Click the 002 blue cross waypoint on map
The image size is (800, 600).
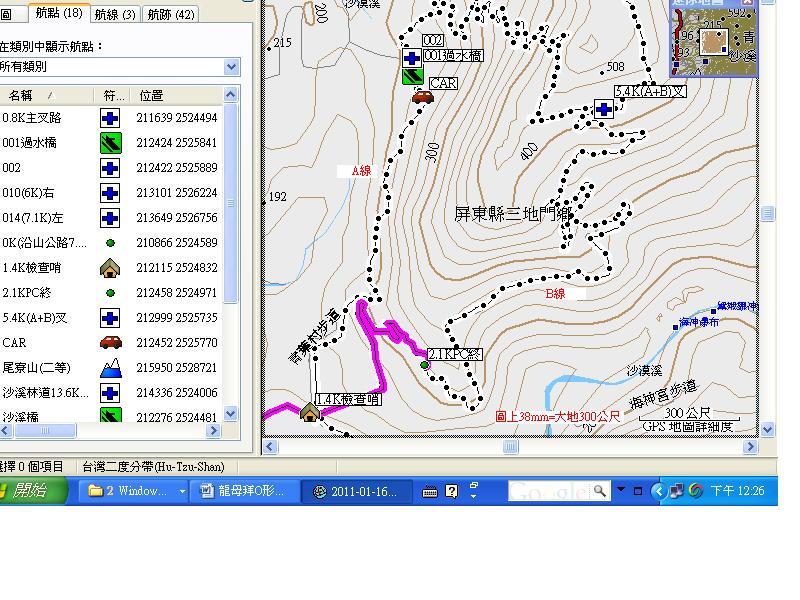(x=412, y=58)
